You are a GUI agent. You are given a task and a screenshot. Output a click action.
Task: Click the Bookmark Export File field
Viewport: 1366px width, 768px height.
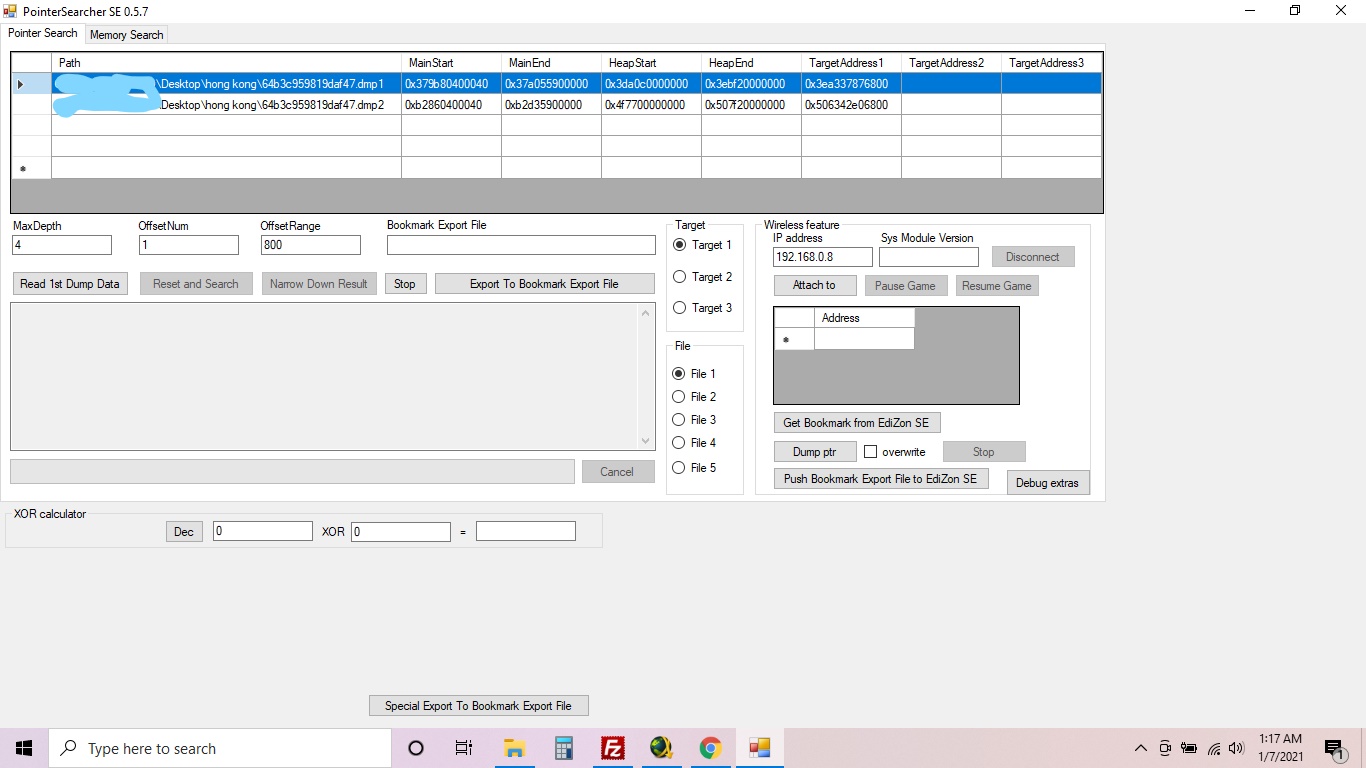521,245
